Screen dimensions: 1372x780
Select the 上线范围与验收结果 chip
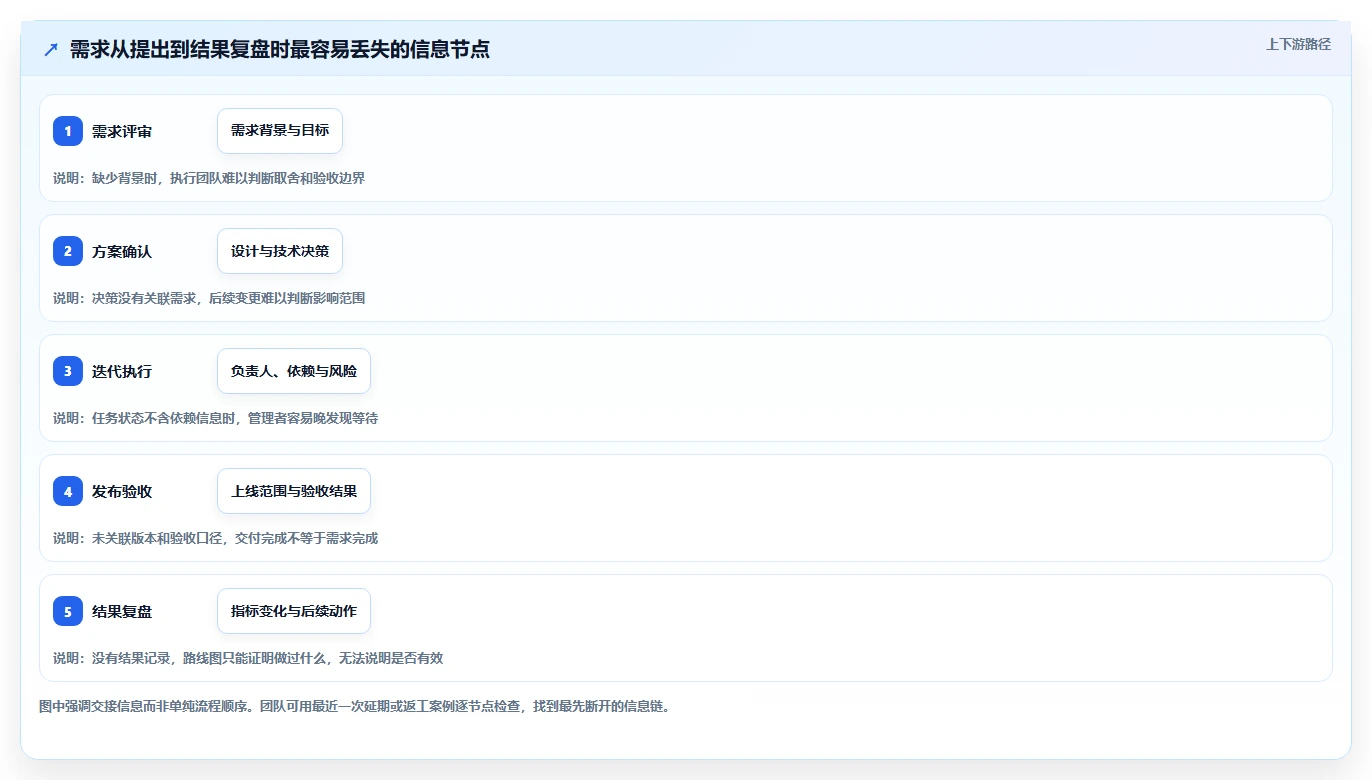click(x=294, y=491)
